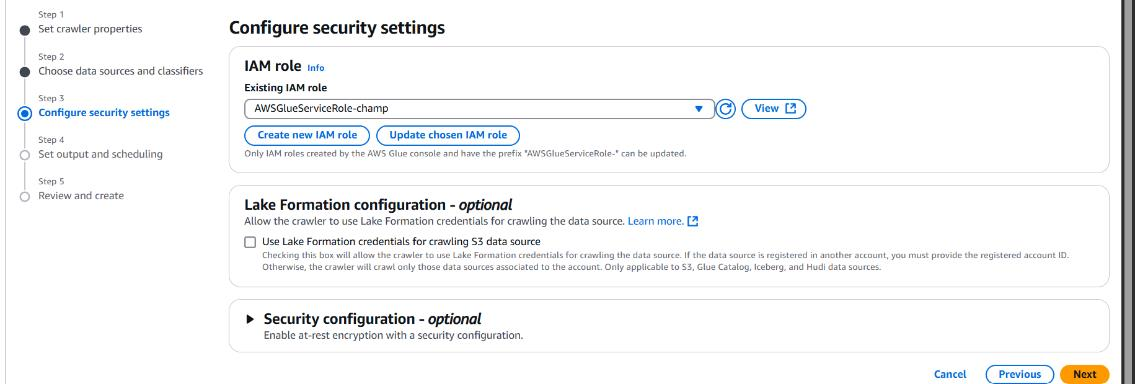Click the IAM role dropdown arrow
Screen dimensions: 1135x384
[699, 109]
